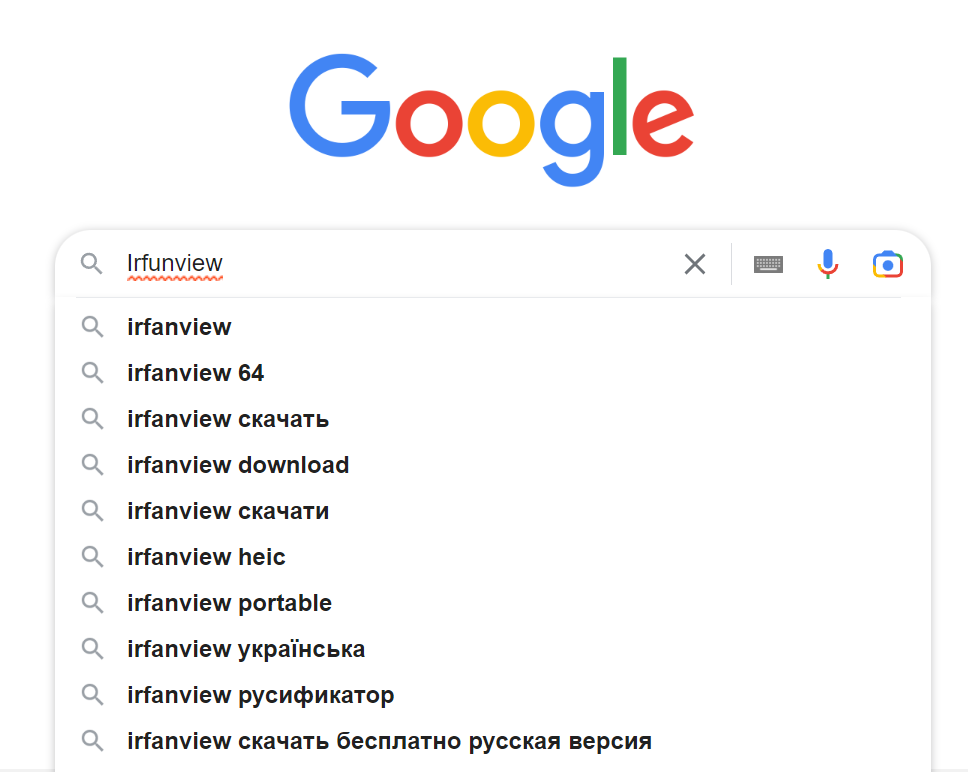Open the on-screen keyboard input tool

point(768,264)
